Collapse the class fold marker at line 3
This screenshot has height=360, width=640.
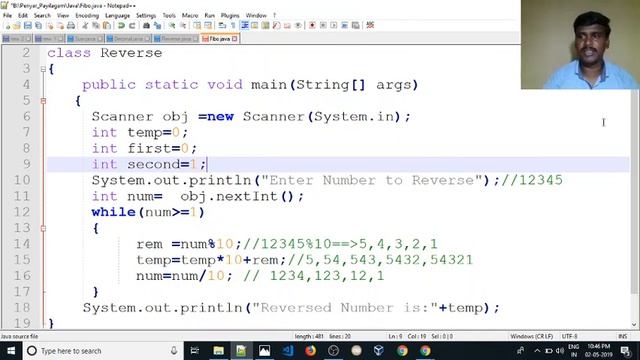43,69
